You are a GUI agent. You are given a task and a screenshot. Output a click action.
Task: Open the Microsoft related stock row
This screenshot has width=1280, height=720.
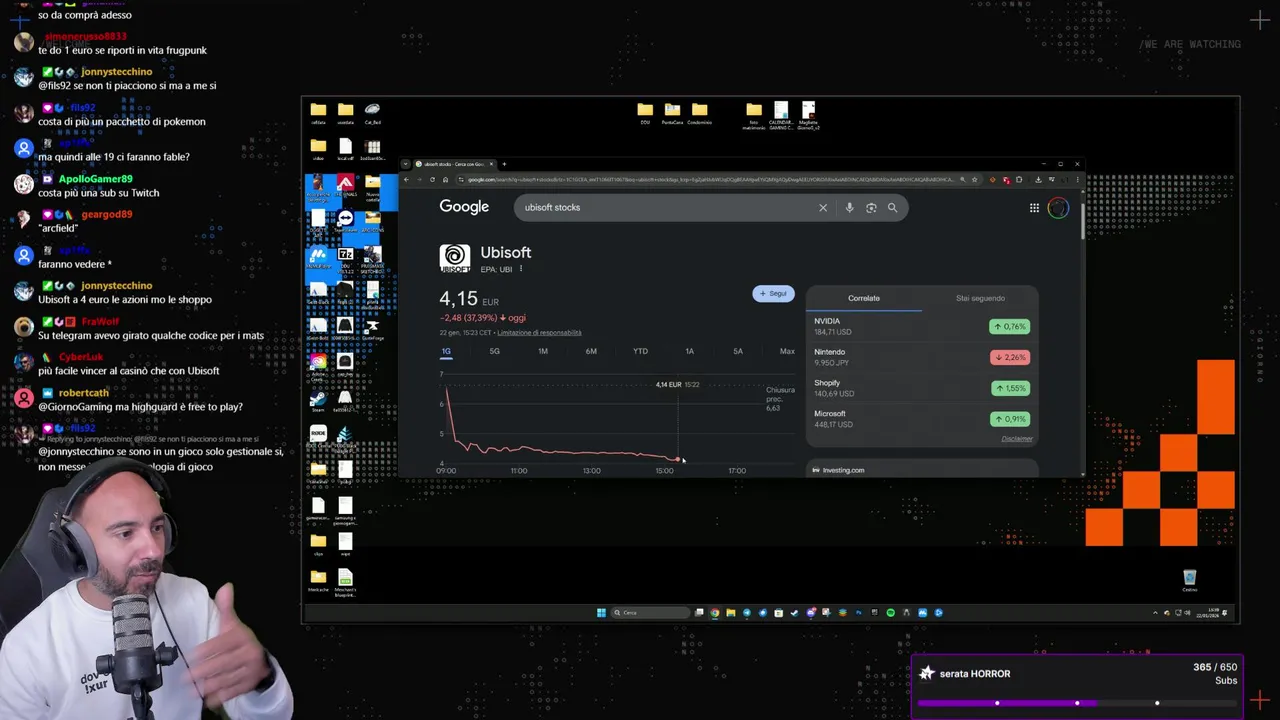921,419
